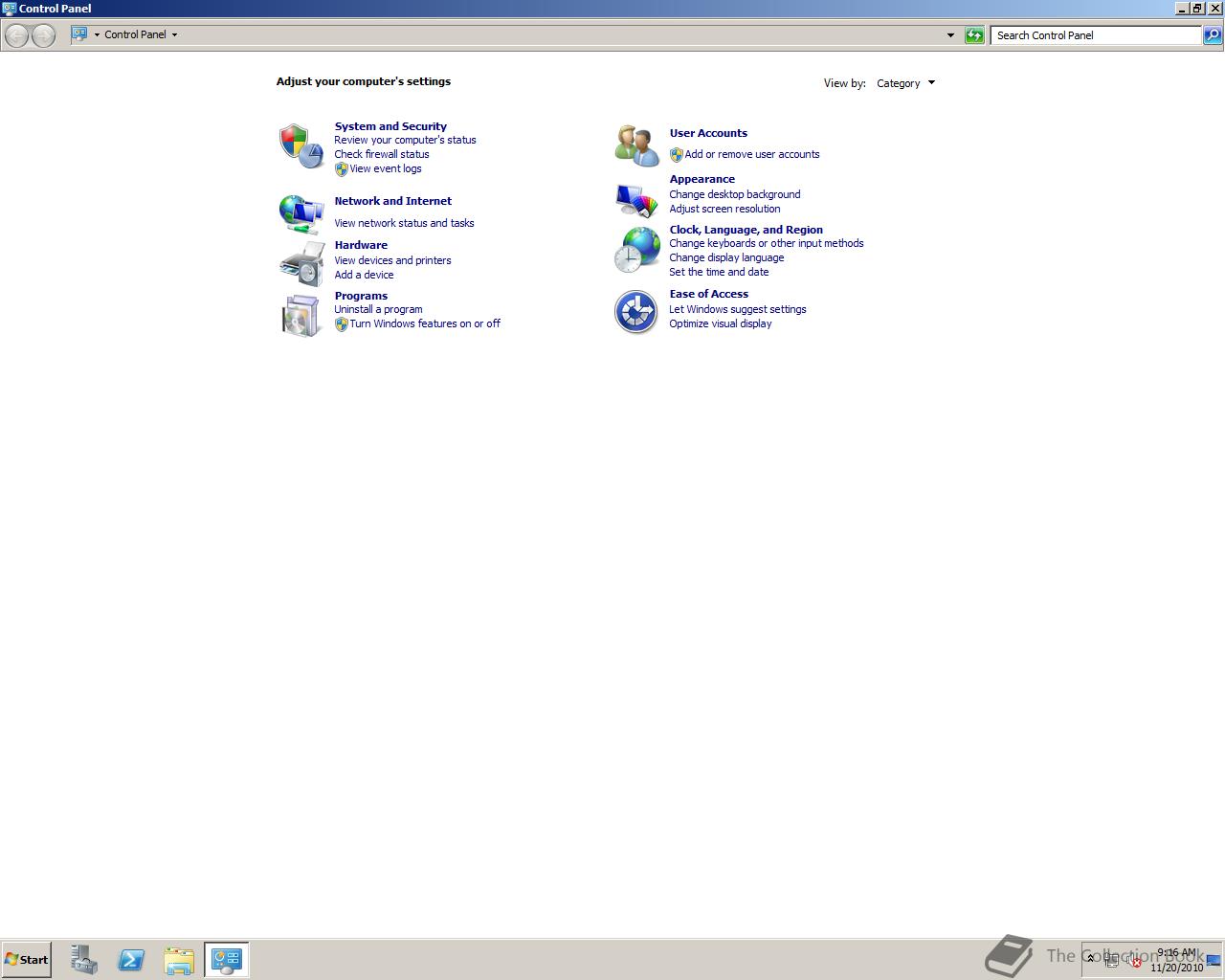This screenshot has height=980, width=1225.
Task: Open Clock, Language, and Region heading
Action: (746, 230)
